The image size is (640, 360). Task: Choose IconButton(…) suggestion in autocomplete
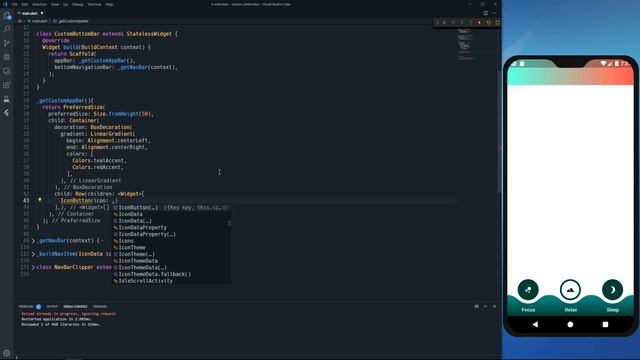pyautogui.click(x=171, y=207)
